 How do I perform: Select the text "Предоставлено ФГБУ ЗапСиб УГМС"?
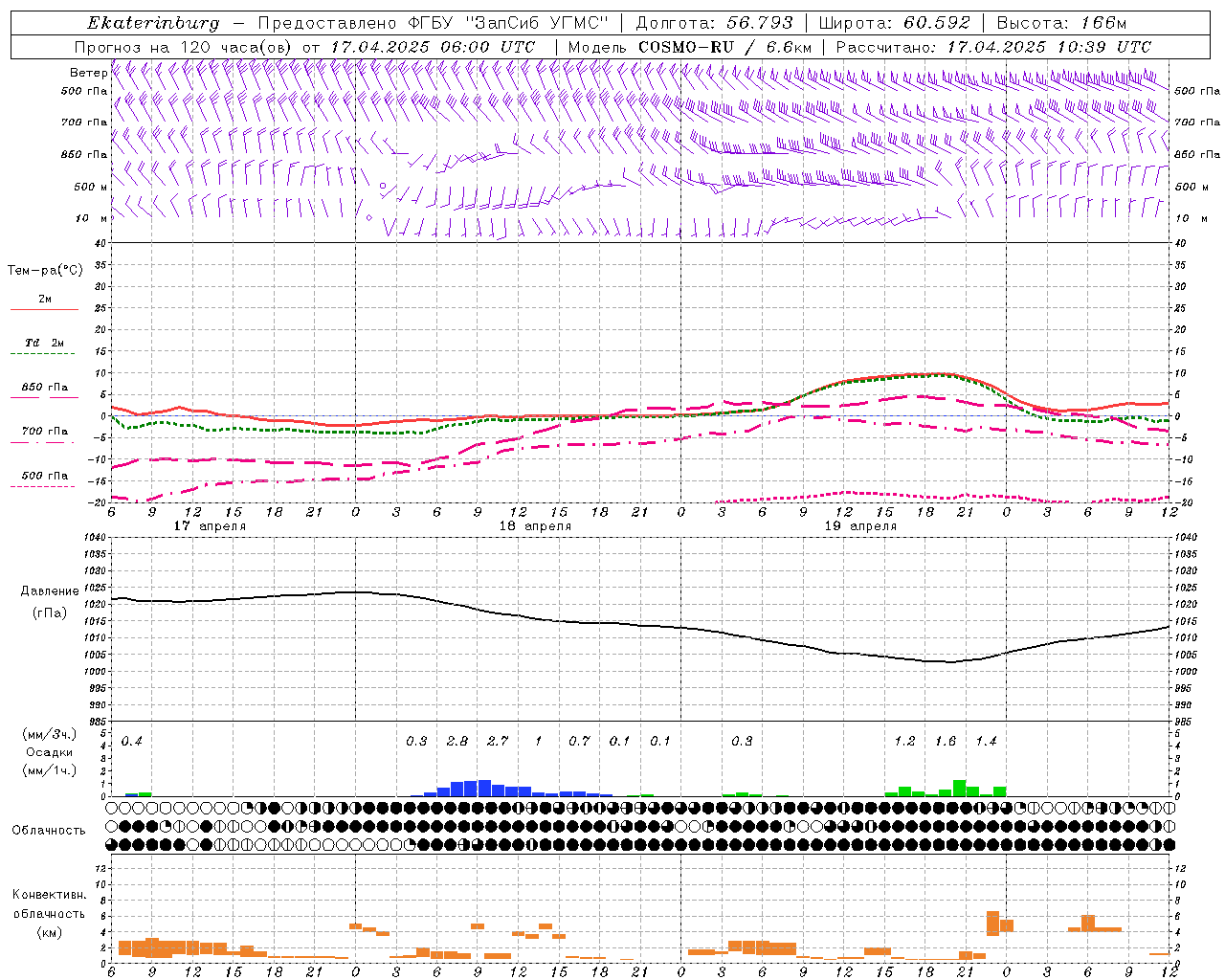coord(435,23)
